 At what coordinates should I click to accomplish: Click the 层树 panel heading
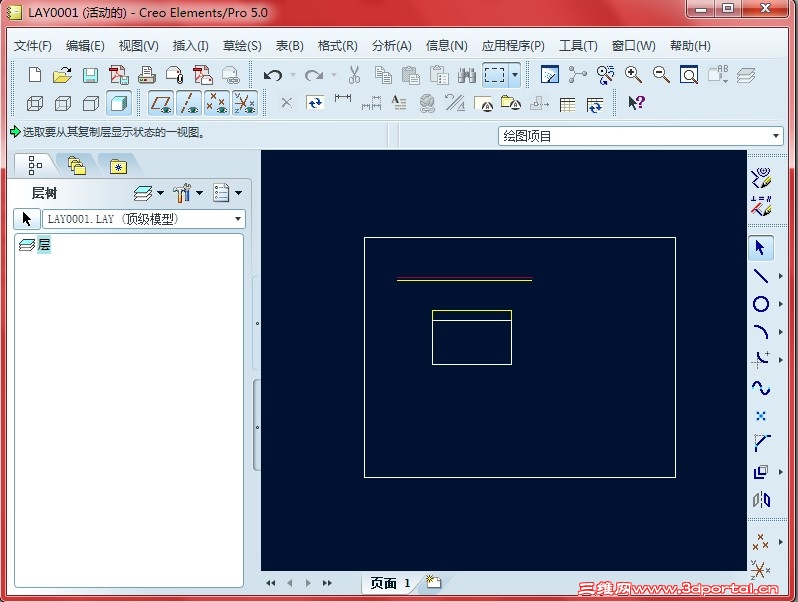click(44, 193)
